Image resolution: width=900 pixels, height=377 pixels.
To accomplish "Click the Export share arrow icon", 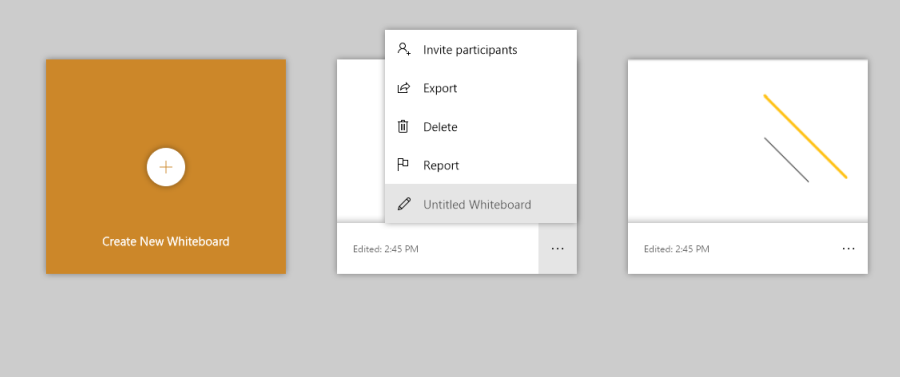I will point(404,88).
